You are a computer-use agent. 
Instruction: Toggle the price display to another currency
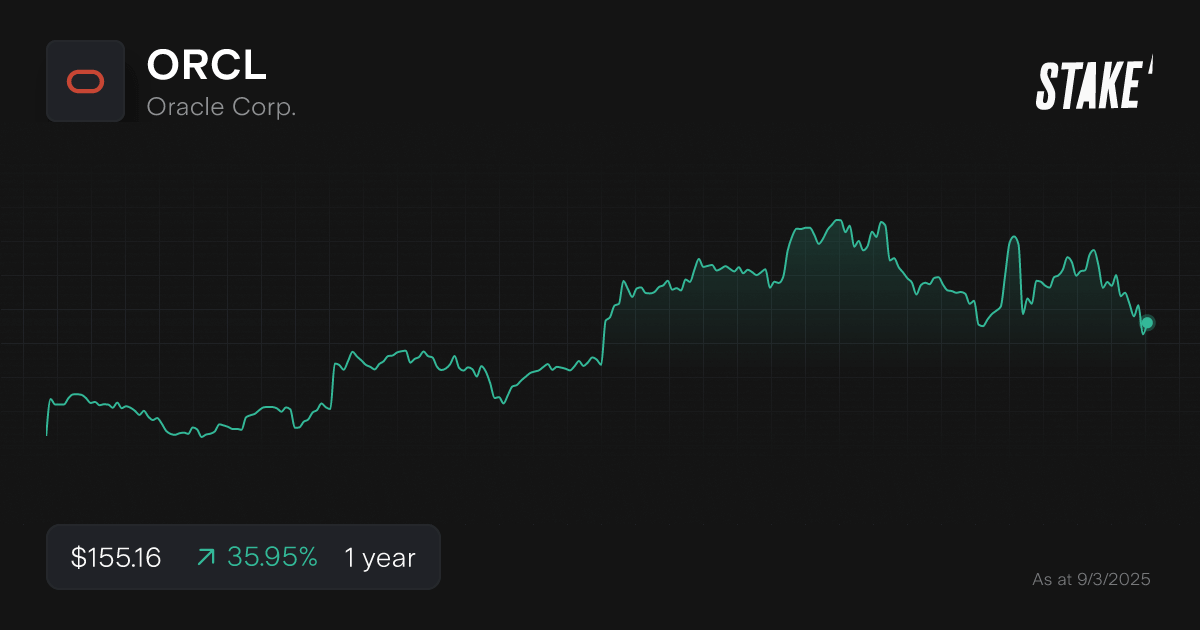114,557
